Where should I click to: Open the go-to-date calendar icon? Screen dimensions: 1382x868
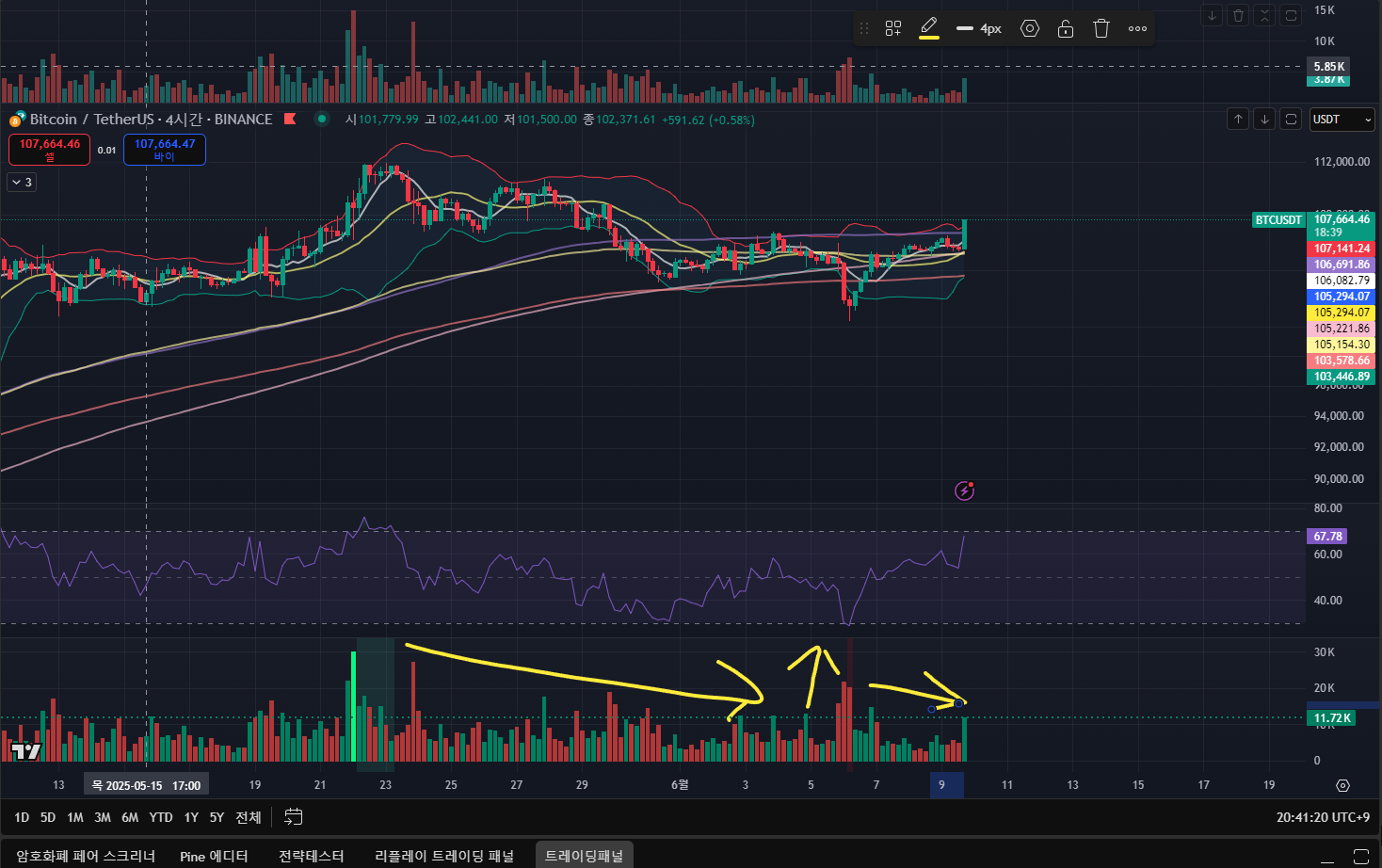click(x=294, y=817)
